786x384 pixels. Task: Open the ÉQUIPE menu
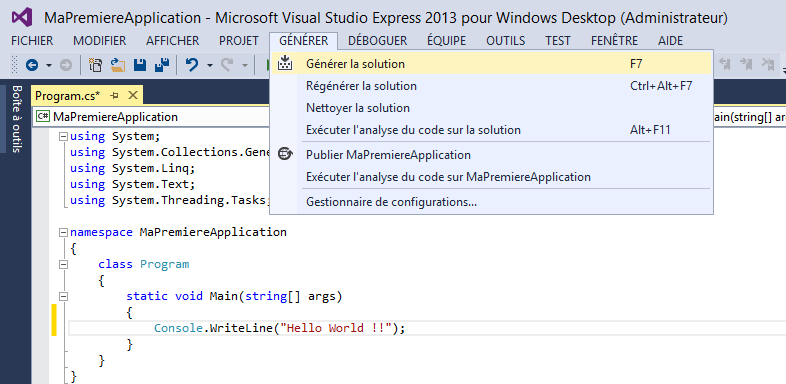point(447,41)
